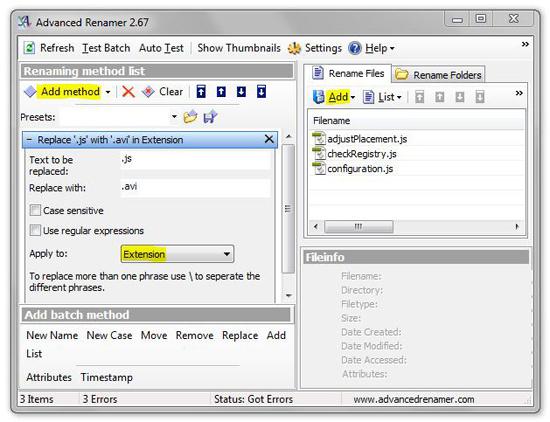Click the file list horizontal scrollbar thumb
Image resolution: width=550 pixels, height=422 pixels.
point(358,227)
